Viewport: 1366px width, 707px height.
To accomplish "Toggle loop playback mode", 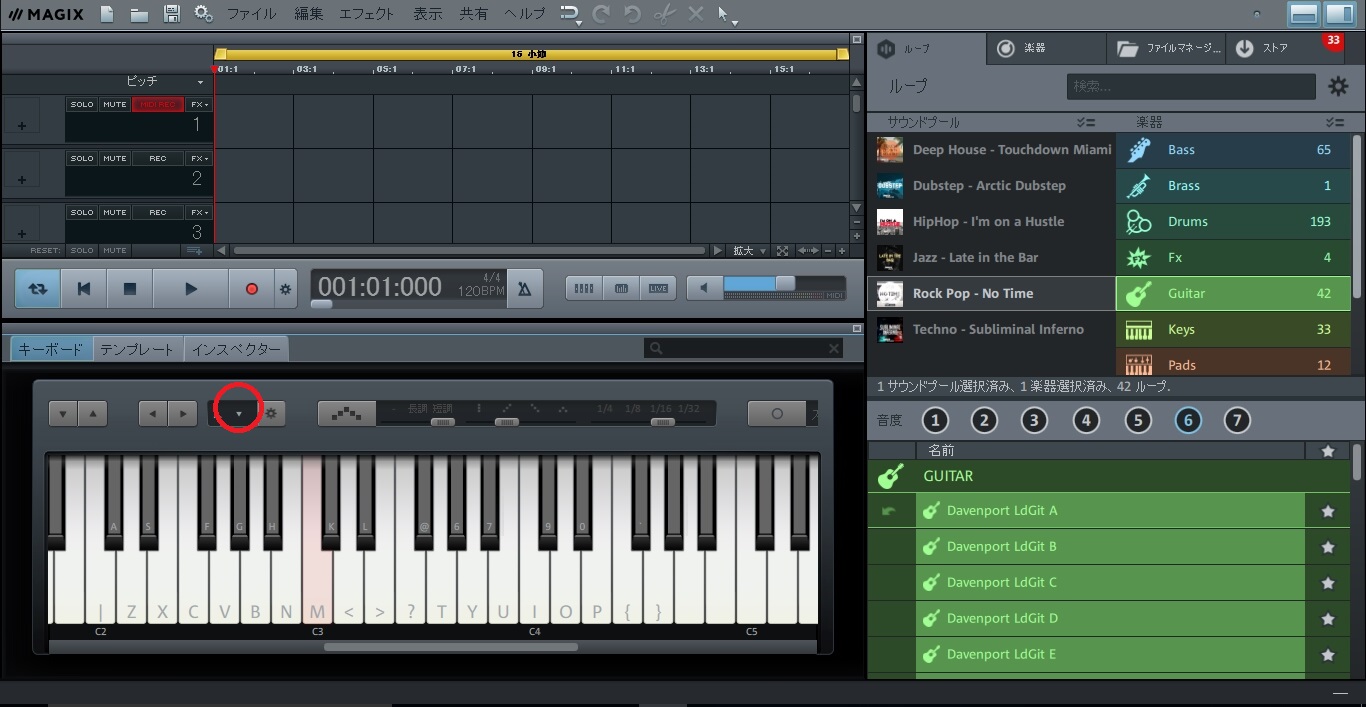I will coord(38,289).
